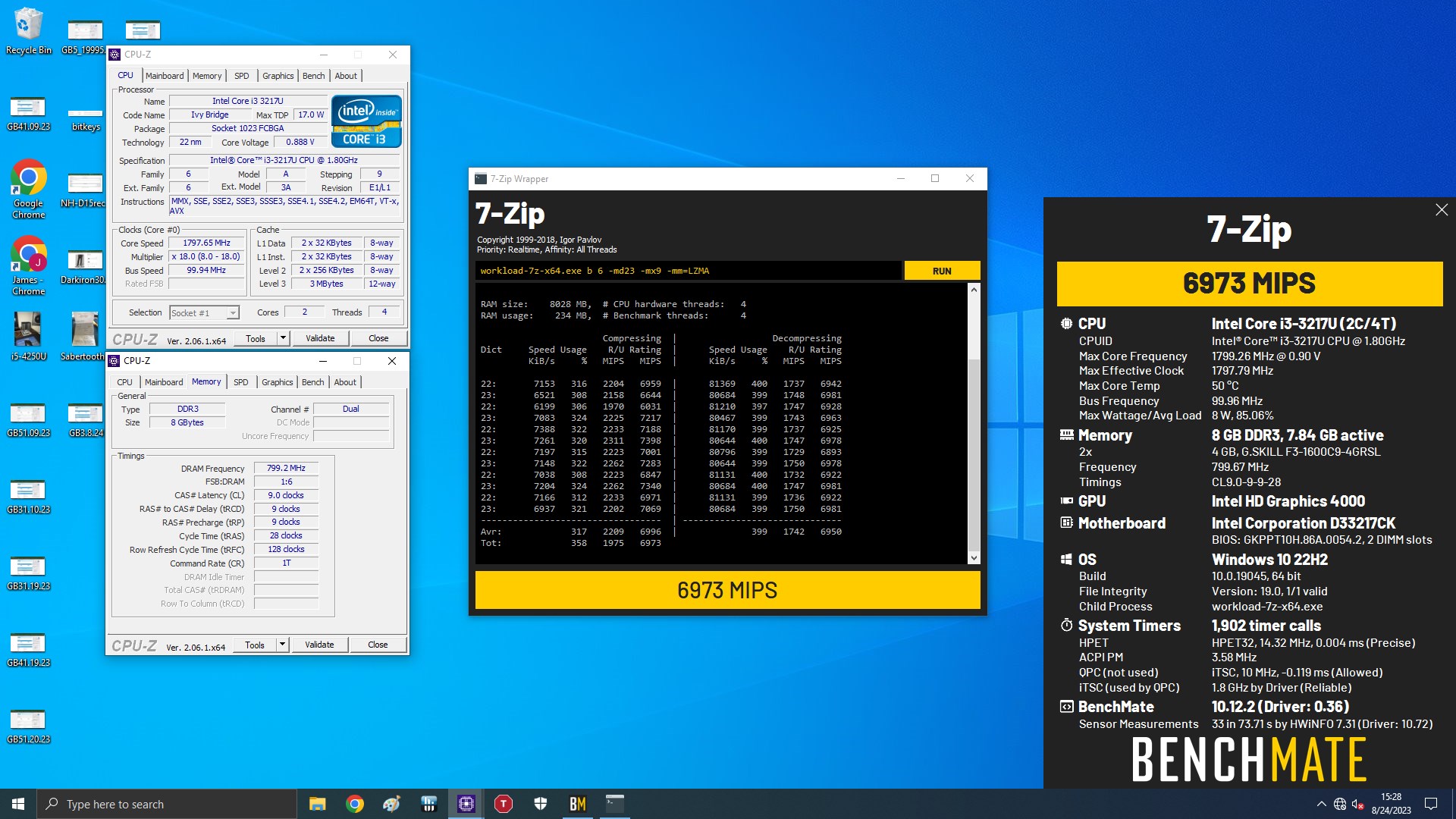Open the Socket #1 selection dropdown

[204, 312]
